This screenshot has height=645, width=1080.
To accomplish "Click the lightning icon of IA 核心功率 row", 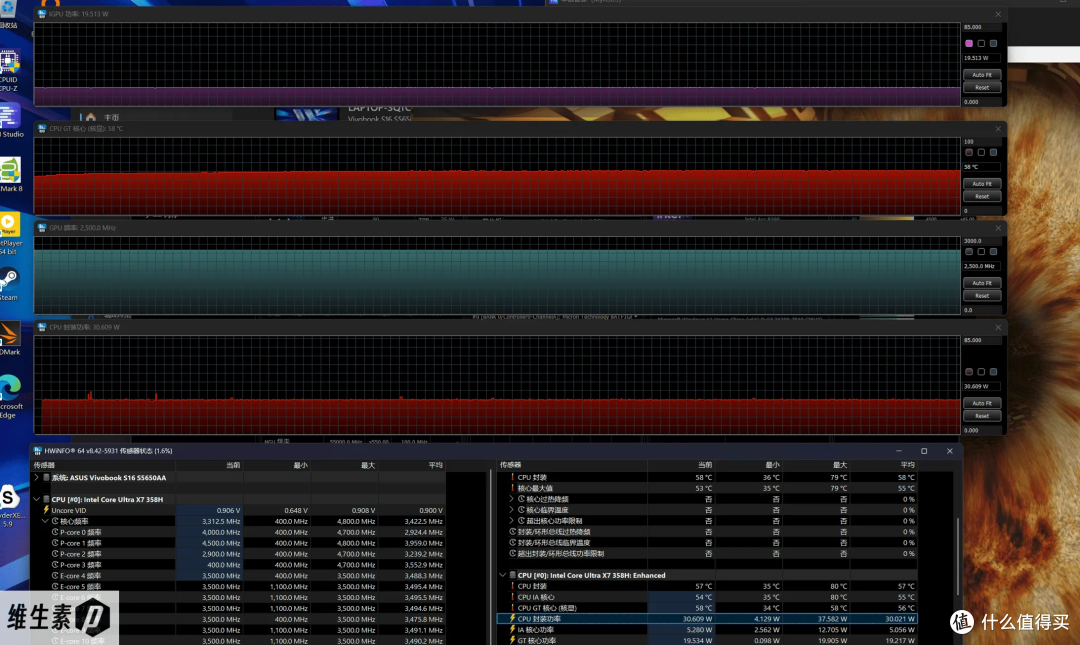I will coord(512,630).
